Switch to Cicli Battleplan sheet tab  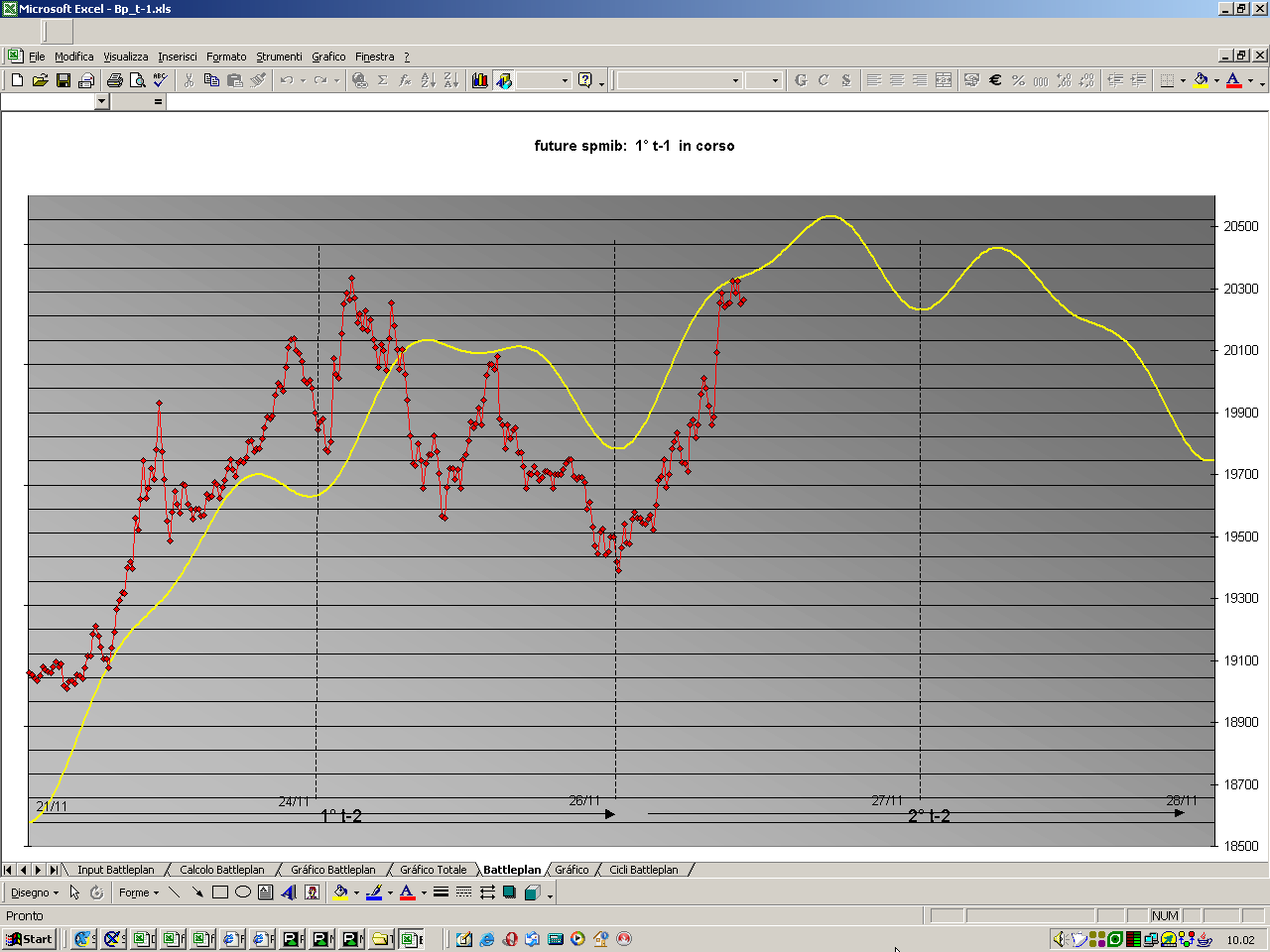(644, 870)
